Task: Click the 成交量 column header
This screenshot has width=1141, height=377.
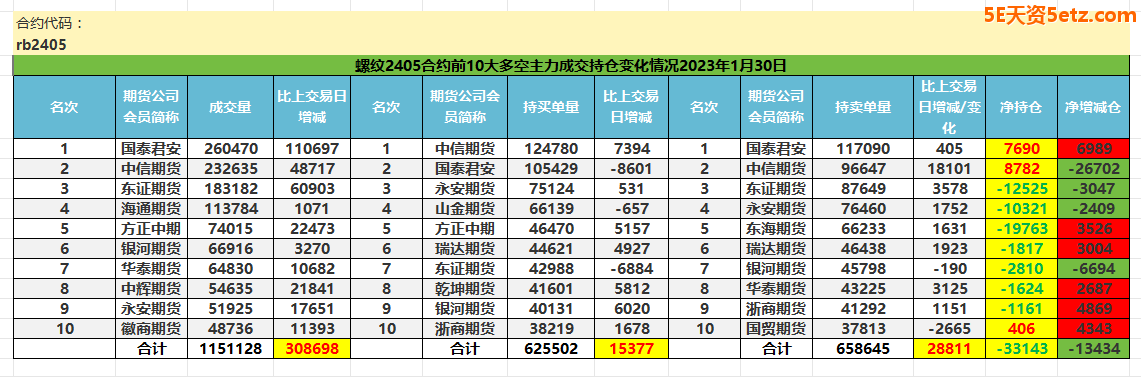Action: [230, 108]
